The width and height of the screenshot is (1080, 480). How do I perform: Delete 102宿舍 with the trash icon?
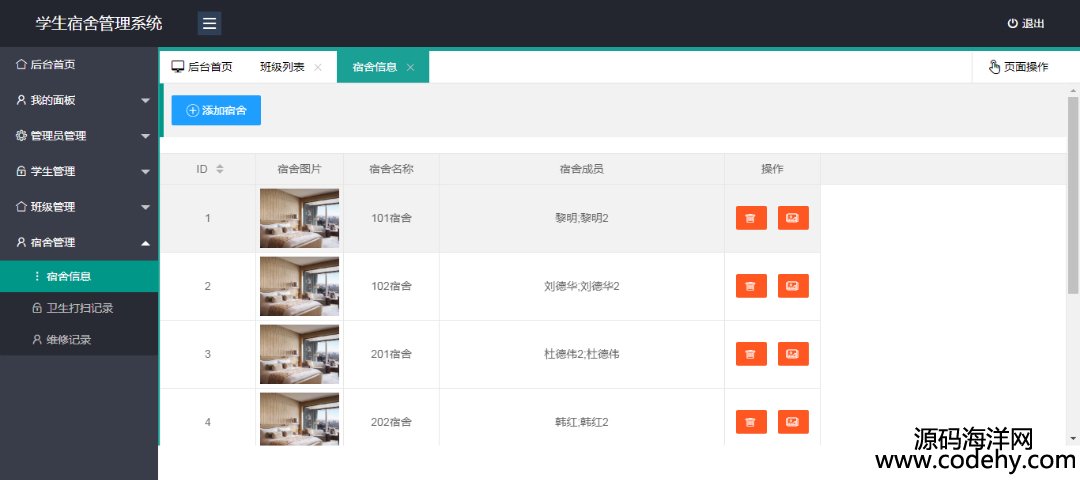coord(751,286)
